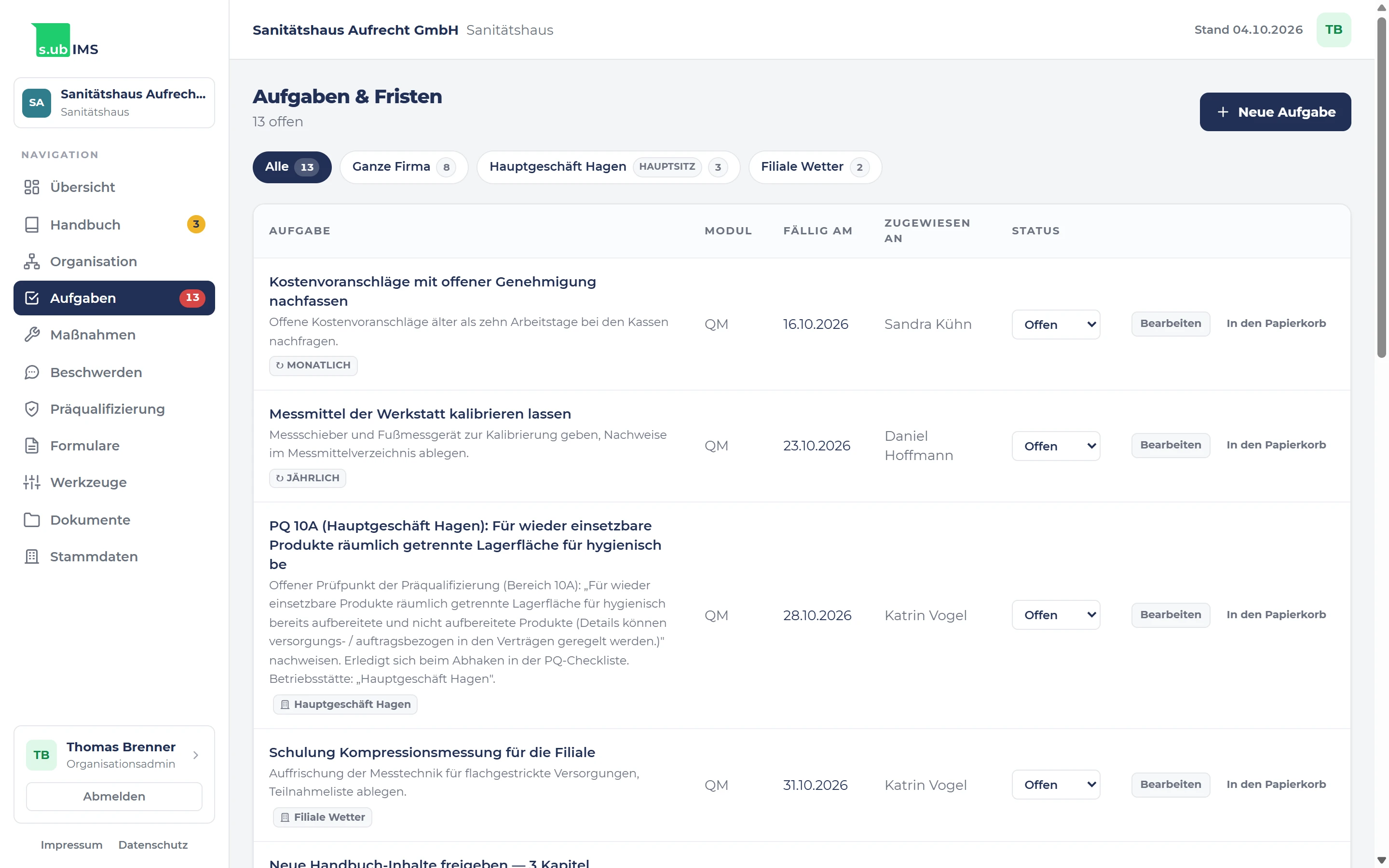Screen dimensions: 1389x868
Task: Open status dropdown for Schulung Kompressionsmessung task
Action: (1056, 785)
